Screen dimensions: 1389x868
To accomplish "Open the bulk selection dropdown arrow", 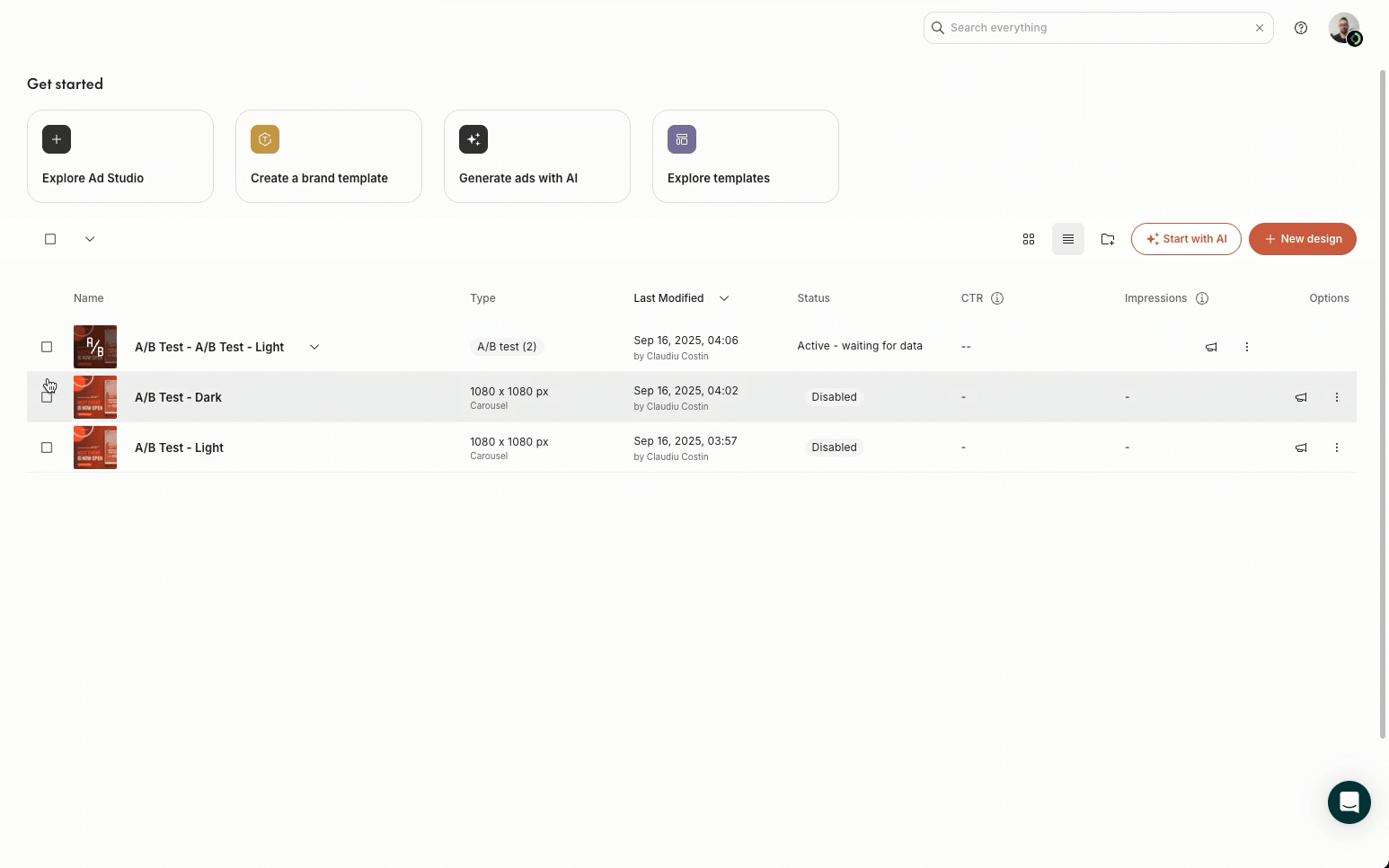I will 90,239.
